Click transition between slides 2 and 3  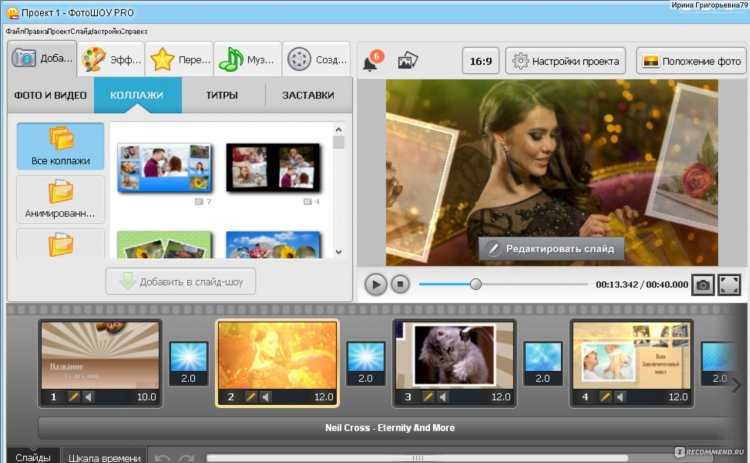(x=366, y=363)
